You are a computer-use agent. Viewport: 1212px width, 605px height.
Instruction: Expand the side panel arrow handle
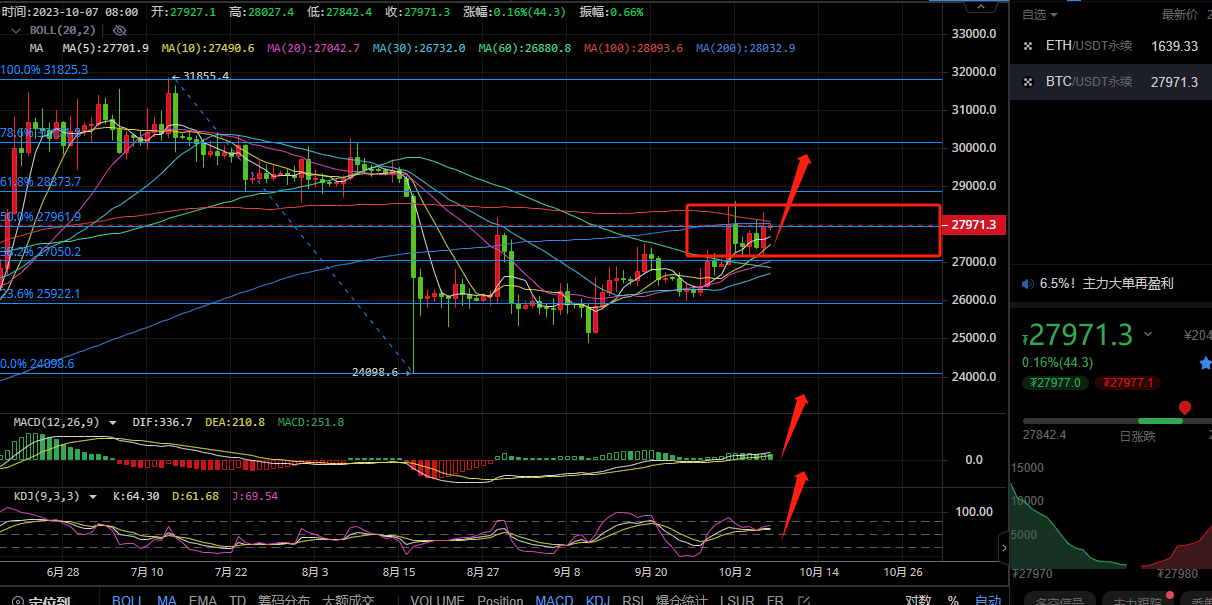[1004, 546]
